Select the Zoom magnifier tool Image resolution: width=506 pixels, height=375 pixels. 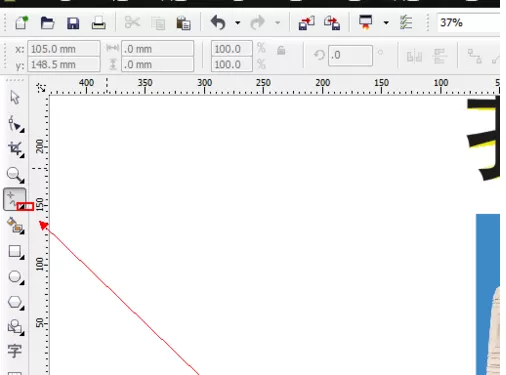14,174
